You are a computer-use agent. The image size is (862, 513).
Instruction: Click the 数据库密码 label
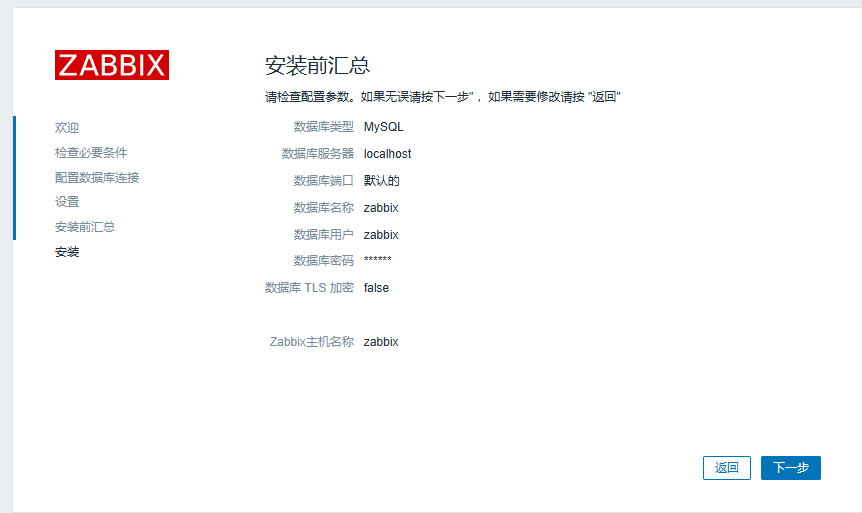[324, 261]
